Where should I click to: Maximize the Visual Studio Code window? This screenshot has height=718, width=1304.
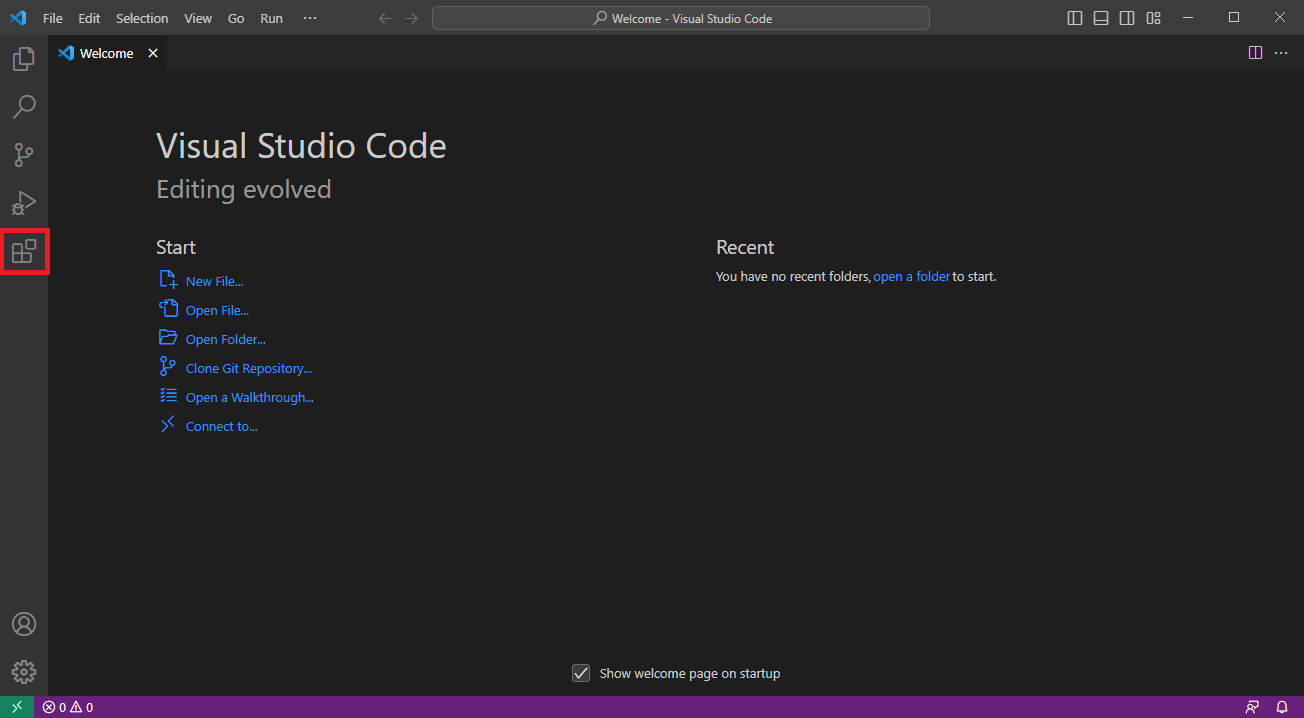(1234, 18)
